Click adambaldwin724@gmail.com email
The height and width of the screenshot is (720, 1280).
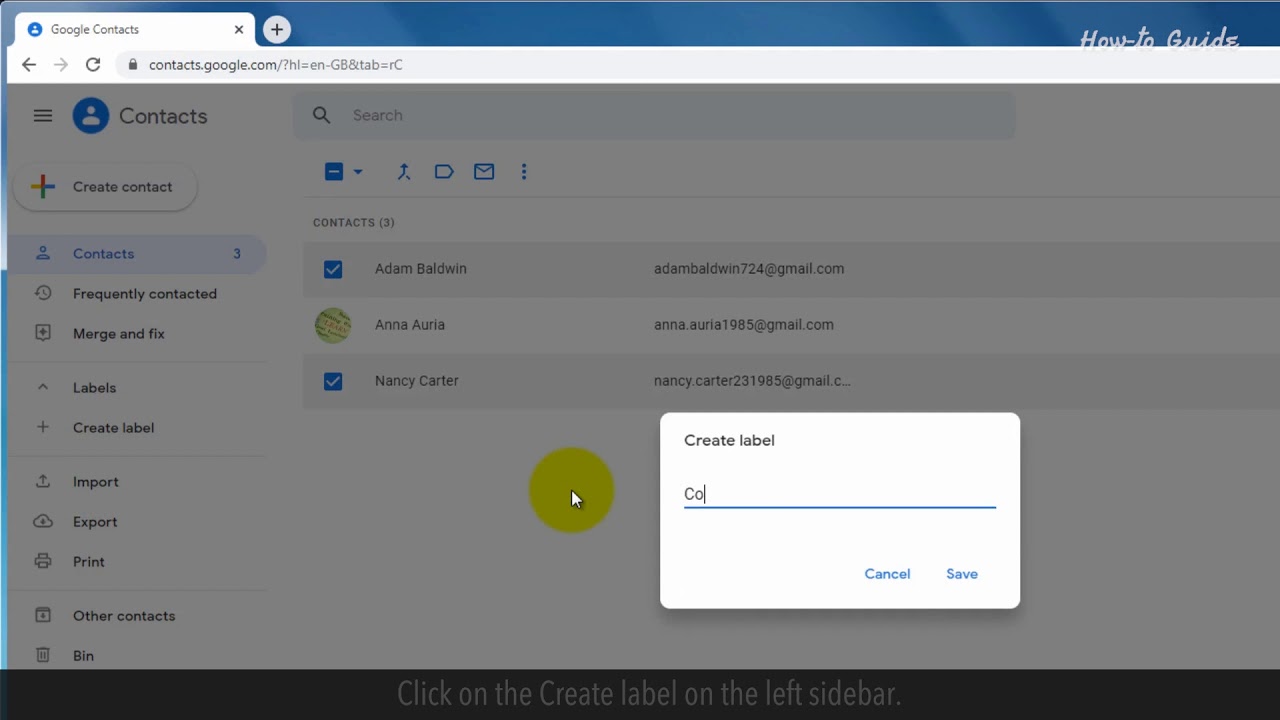749,269
